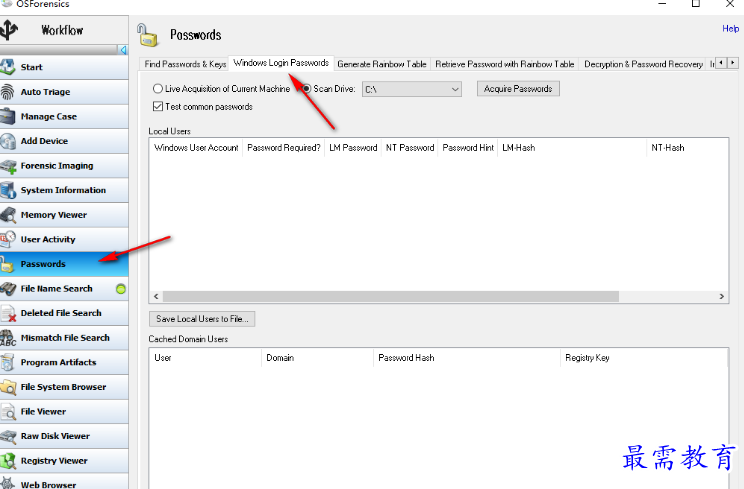Image resolution: width=744 pixels, height=489 pixels.
Task: Sort by Windows User Account column
Action: [x=196, y=148]
